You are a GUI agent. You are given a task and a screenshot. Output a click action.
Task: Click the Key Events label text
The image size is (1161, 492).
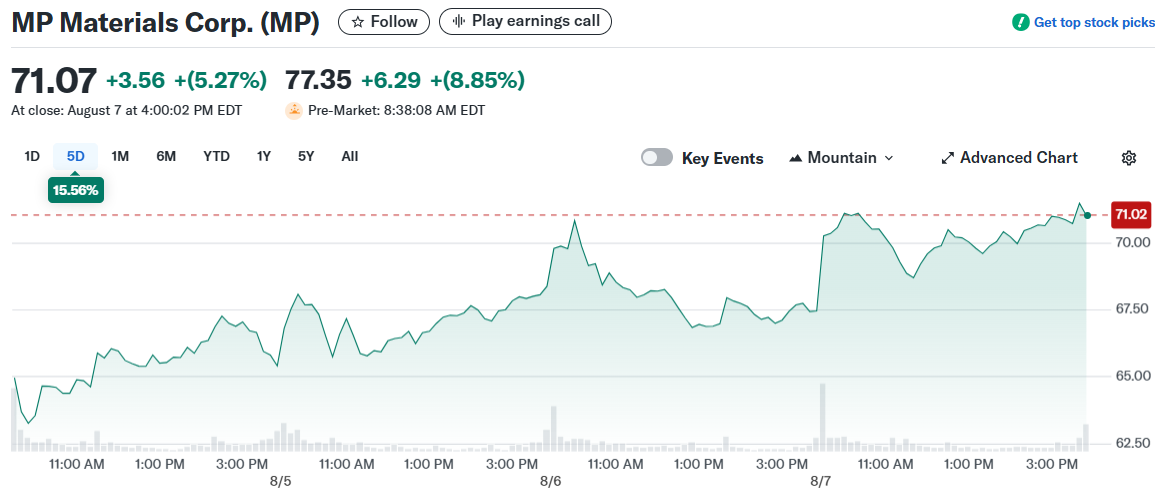[x=722, y=158]
